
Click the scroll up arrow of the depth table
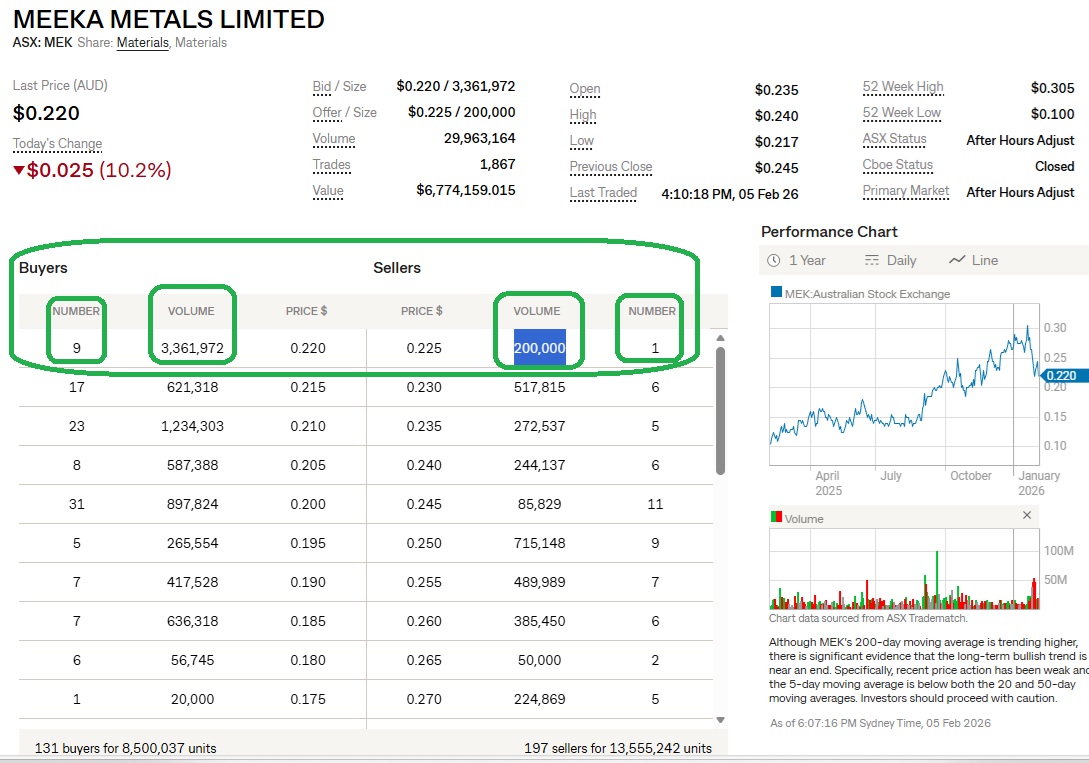(720, 337)
